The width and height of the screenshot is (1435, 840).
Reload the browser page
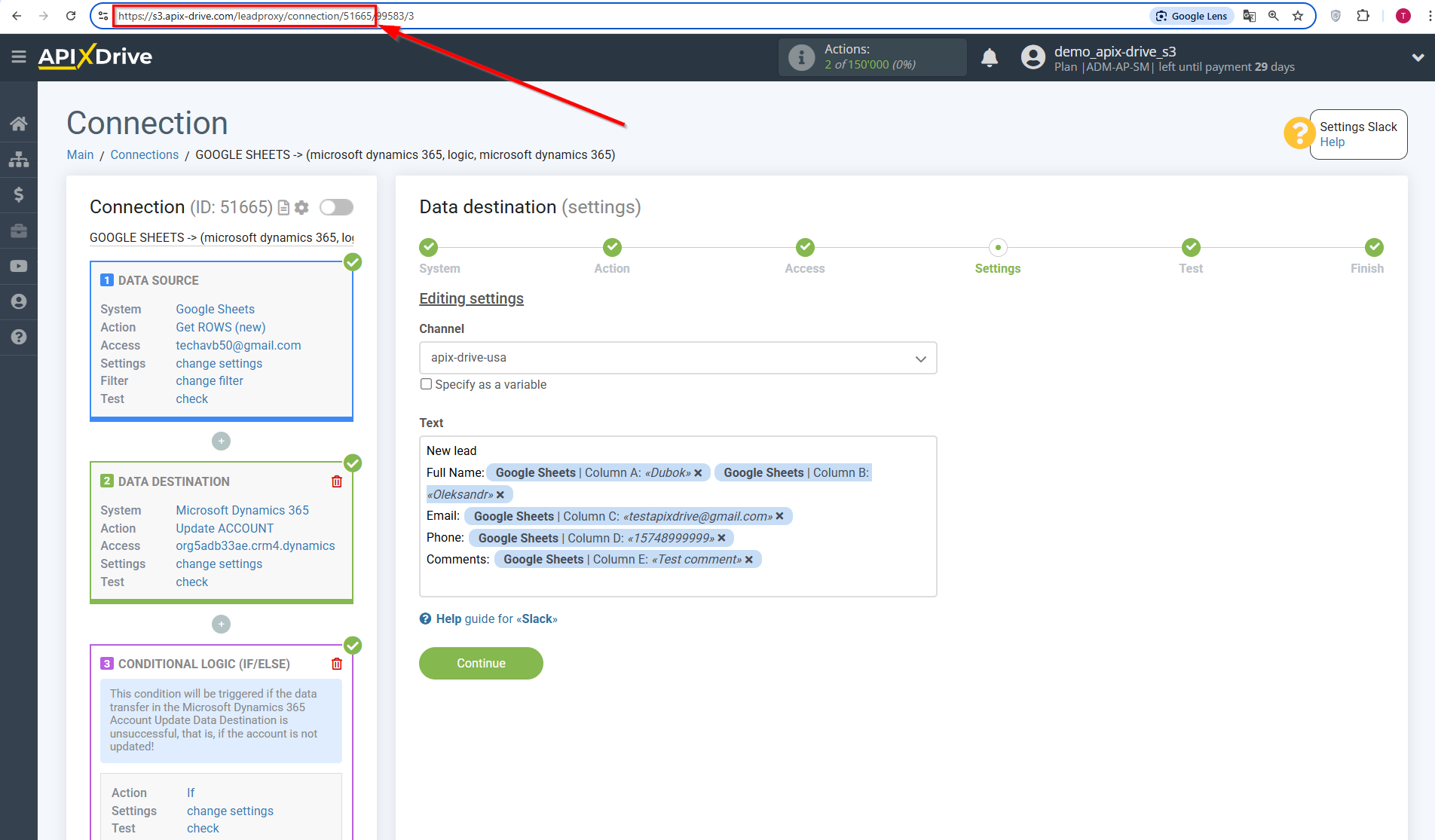(x=71, y=16)
